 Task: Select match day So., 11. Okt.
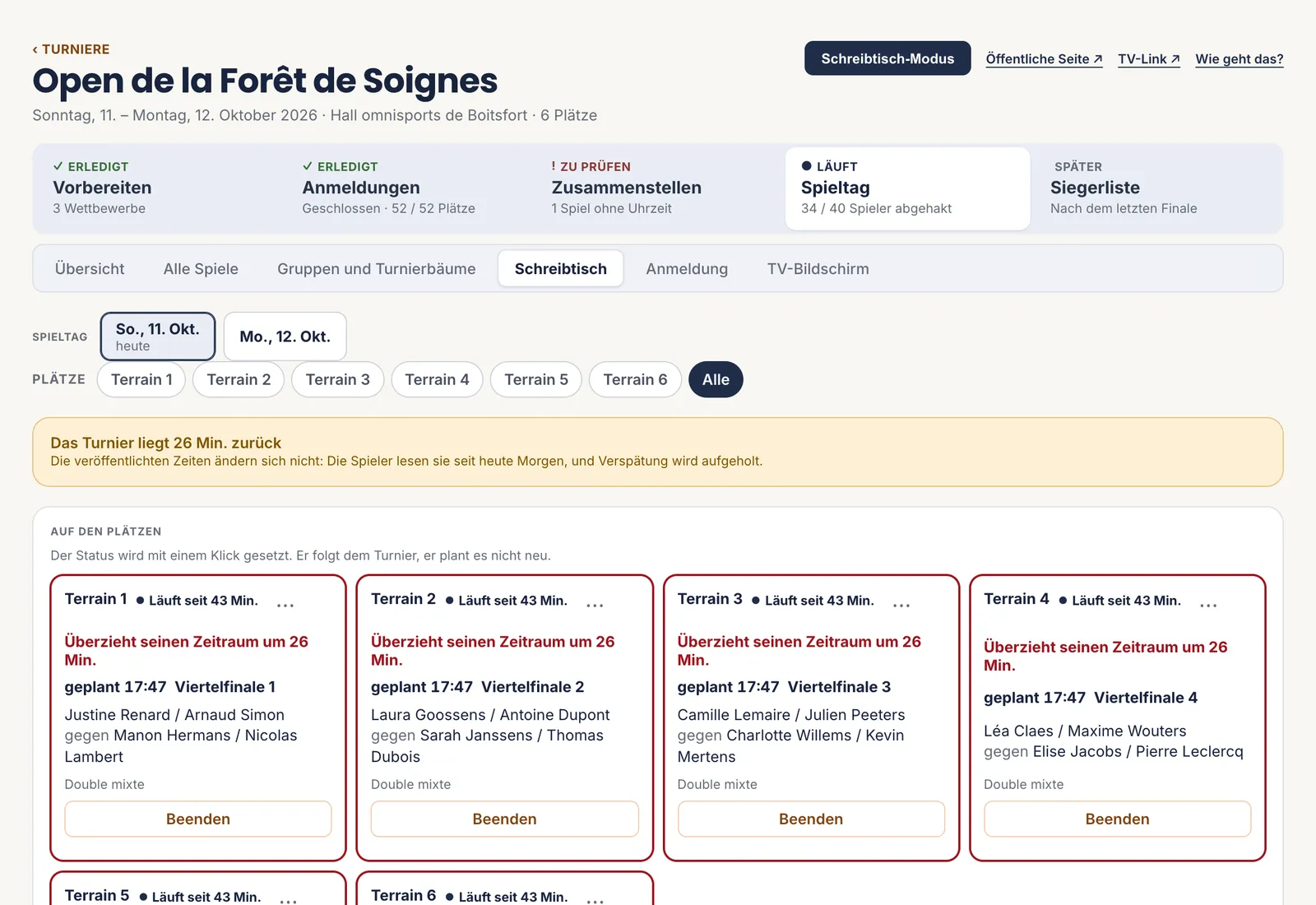point(158,336)
